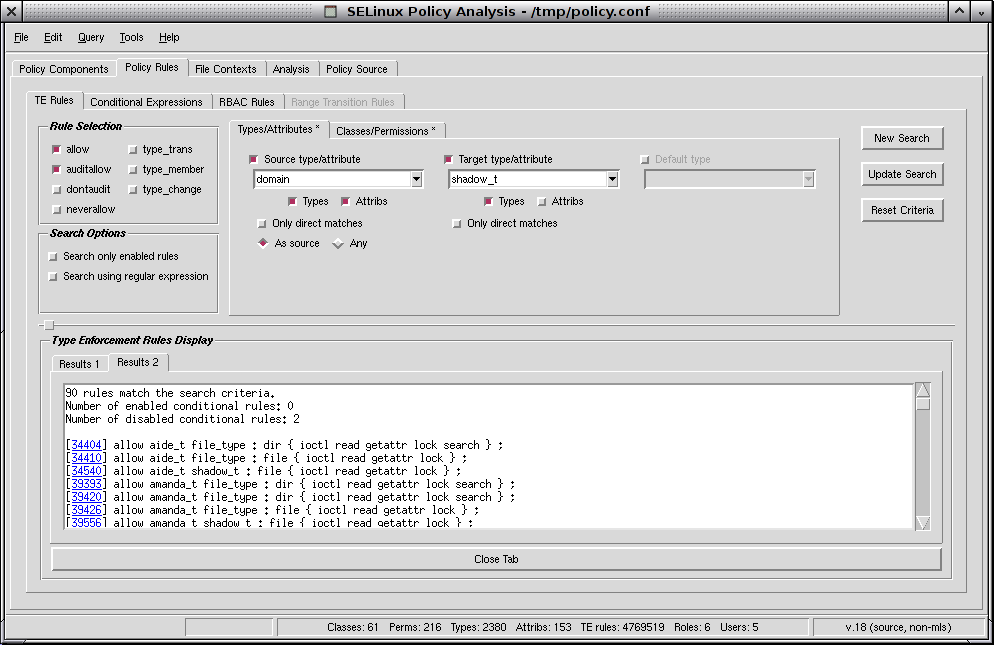
Task: Click the window menu icon in title bar
Action: tap(330, 11)
